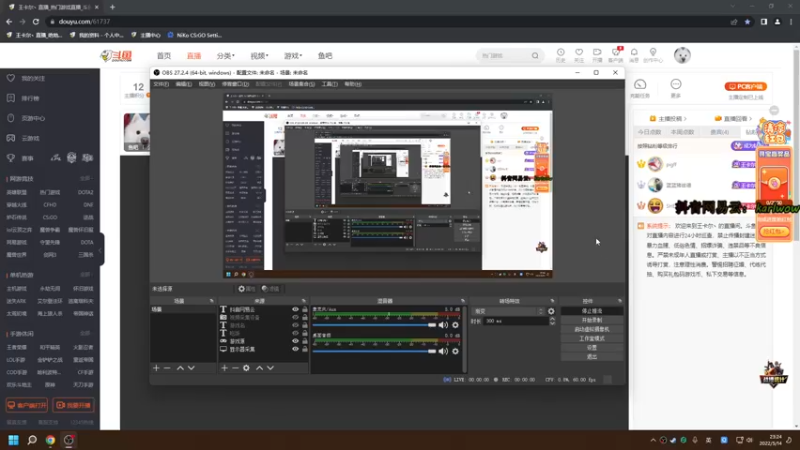This screenshot has width=800, height=450.
Task: Click the Douyu search input field
Action: tap(504, 56)
